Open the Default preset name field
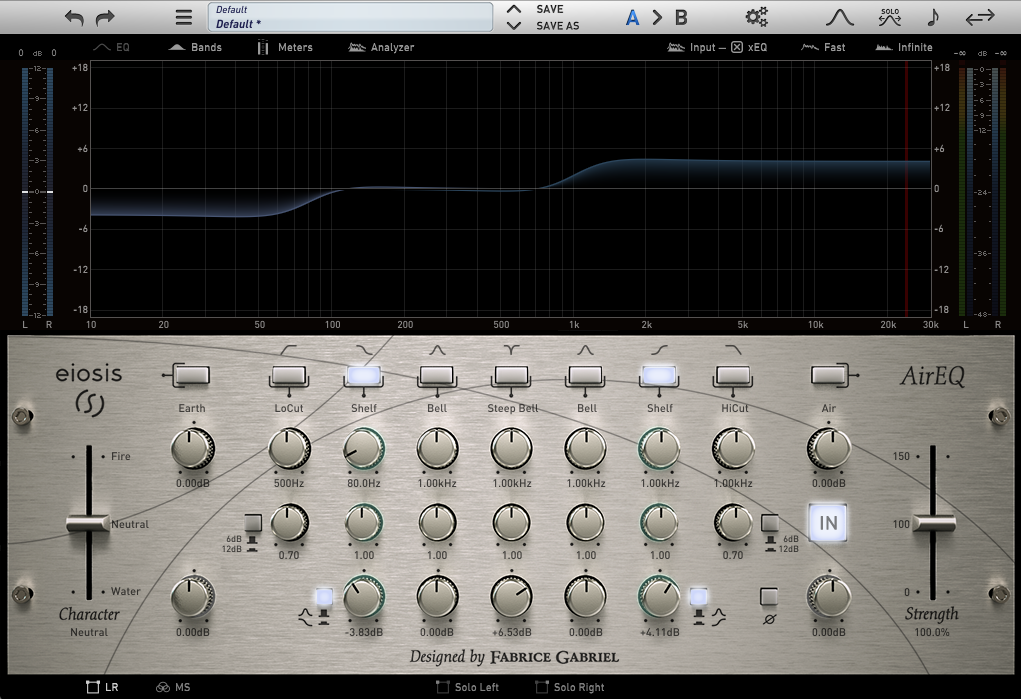Image resolution: width=1021 pixels, height=699 pixels. [x=350, y=17]
